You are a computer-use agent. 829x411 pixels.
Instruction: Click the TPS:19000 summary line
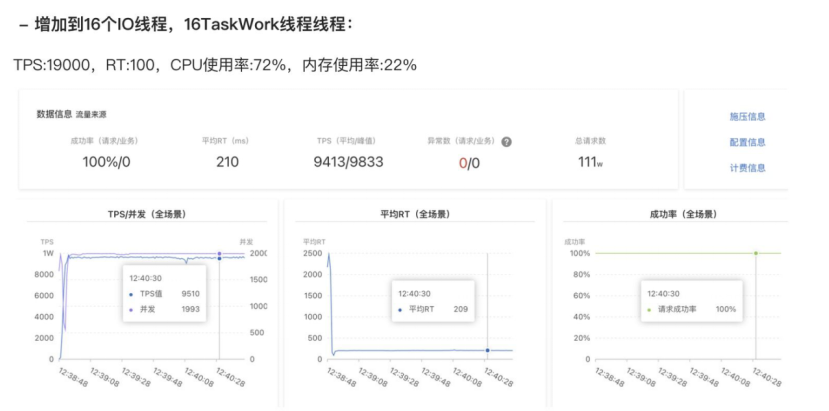pos(215,65)
